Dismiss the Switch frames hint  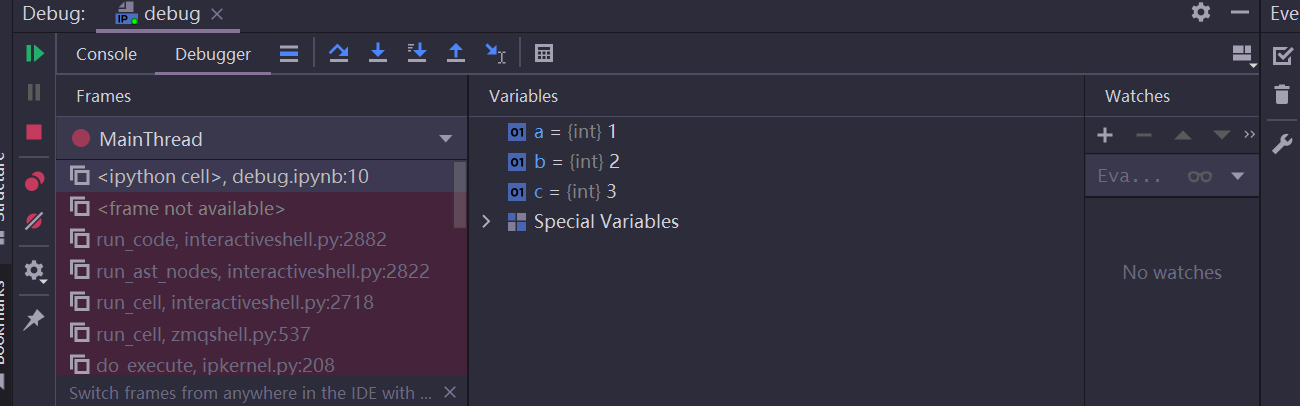(449, 392)
